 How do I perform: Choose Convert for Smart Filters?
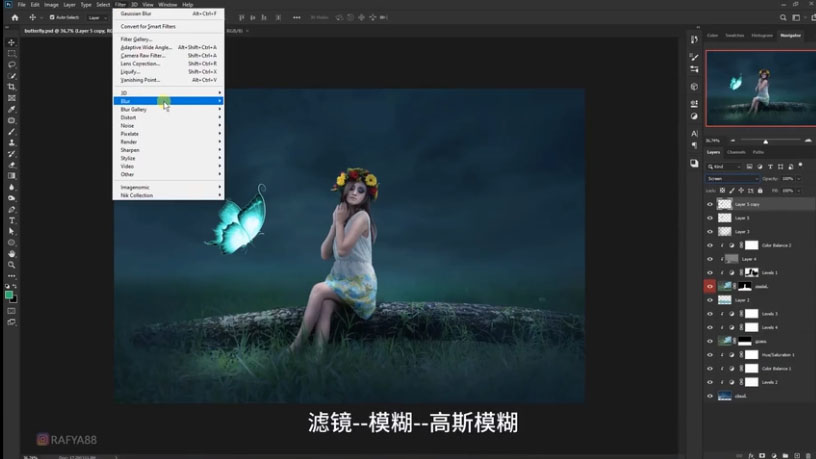169,27
